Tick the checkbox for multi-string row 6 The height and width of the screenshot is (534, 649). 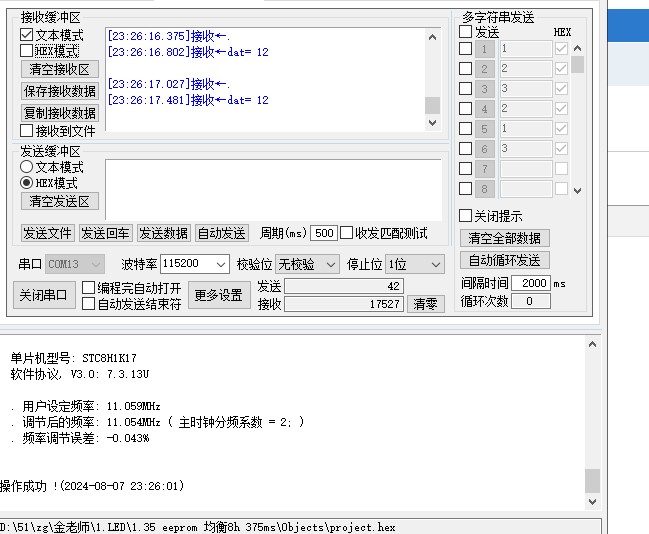click(465, 148)
